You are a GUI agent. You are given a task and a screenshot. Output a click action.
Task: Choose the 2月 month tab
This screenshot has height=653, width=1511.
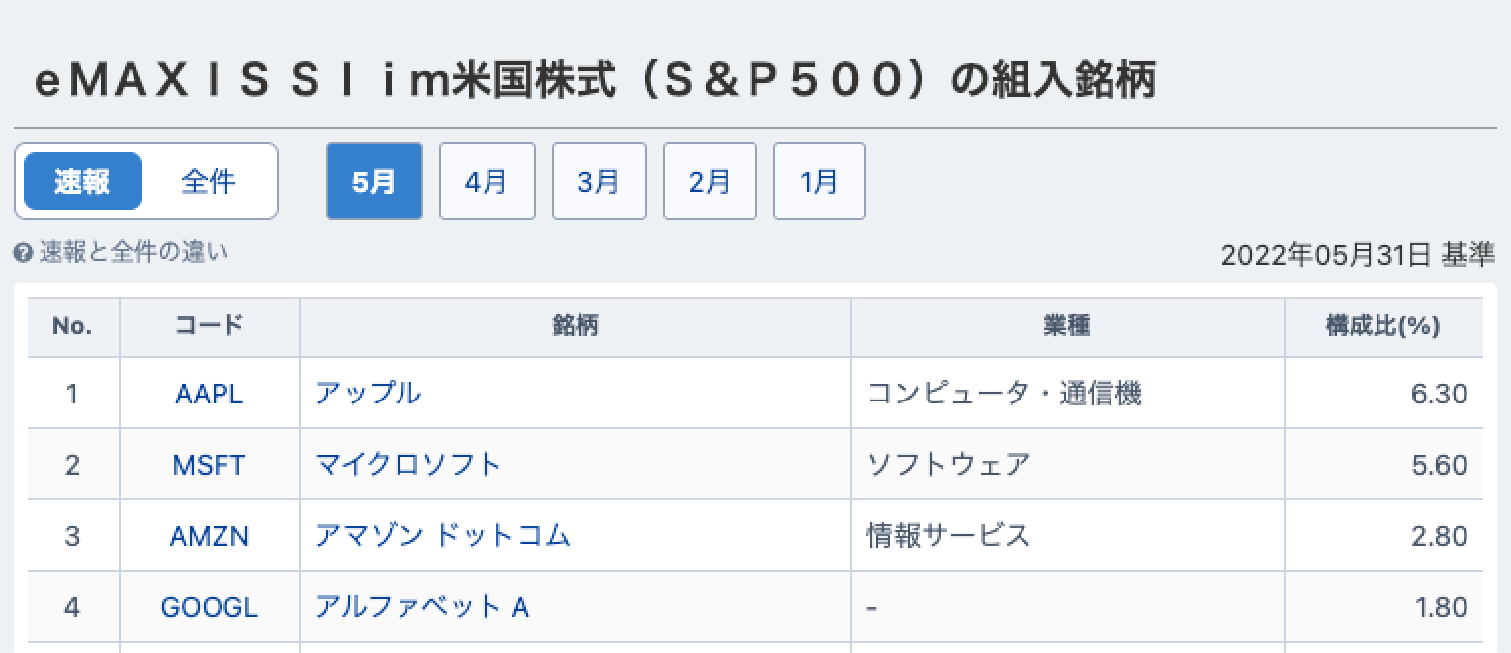click(710, 181)
